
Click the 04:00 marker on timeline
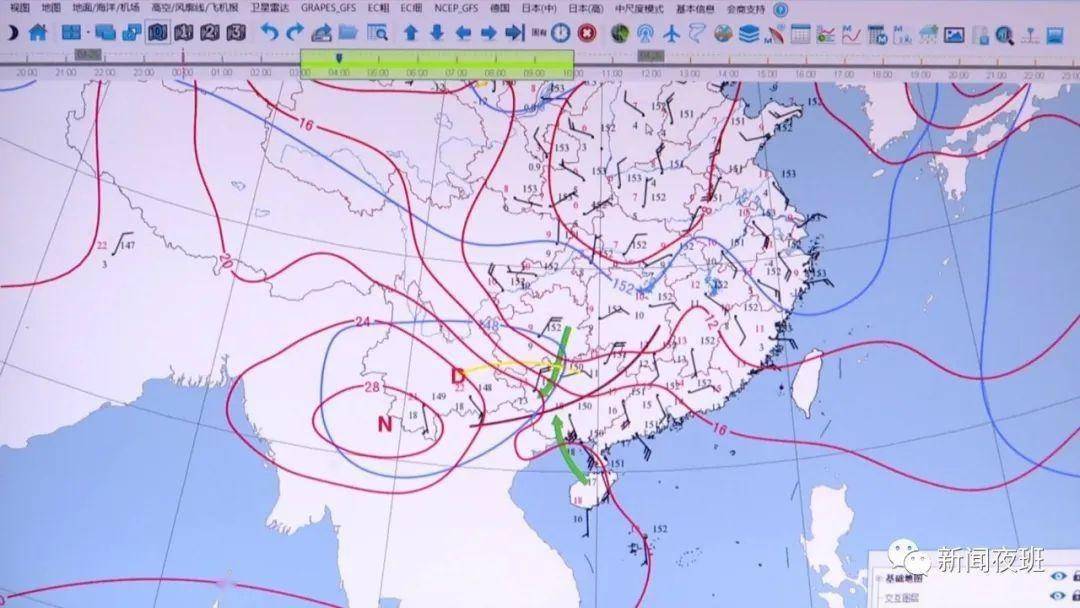339,73
